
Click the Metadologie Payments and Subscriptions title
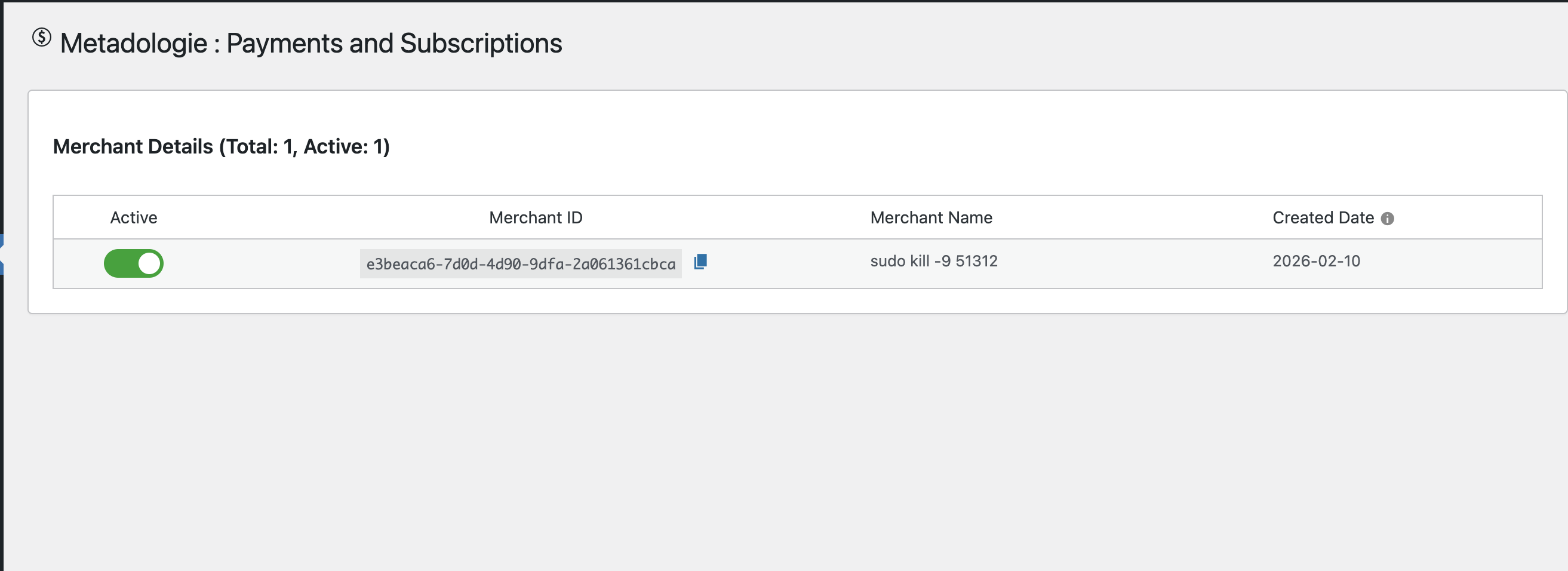pyautogui.click(x=312, y=42)
